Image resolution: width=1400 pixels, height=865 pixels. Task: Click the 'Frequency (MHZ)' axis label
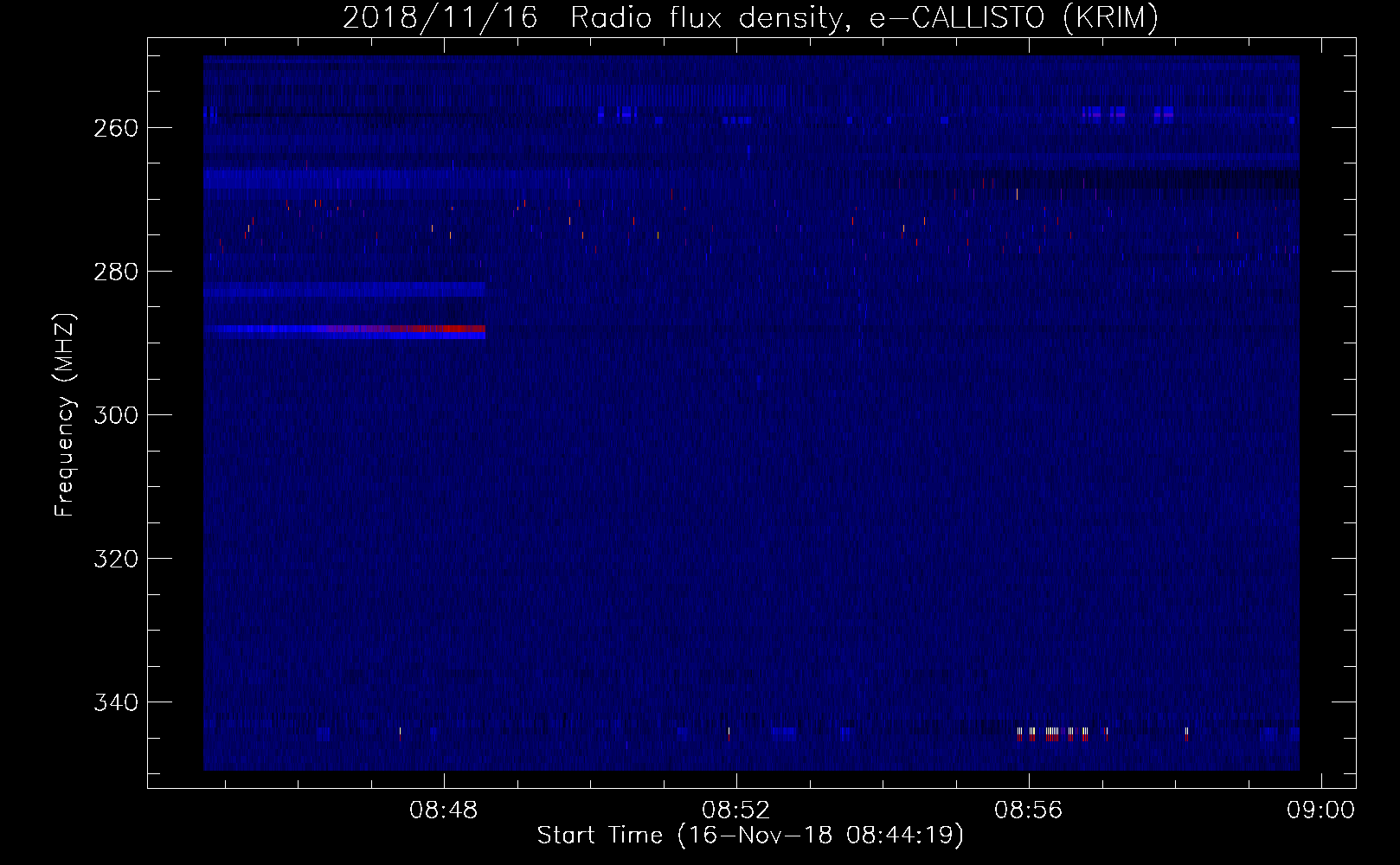[65, 415]
